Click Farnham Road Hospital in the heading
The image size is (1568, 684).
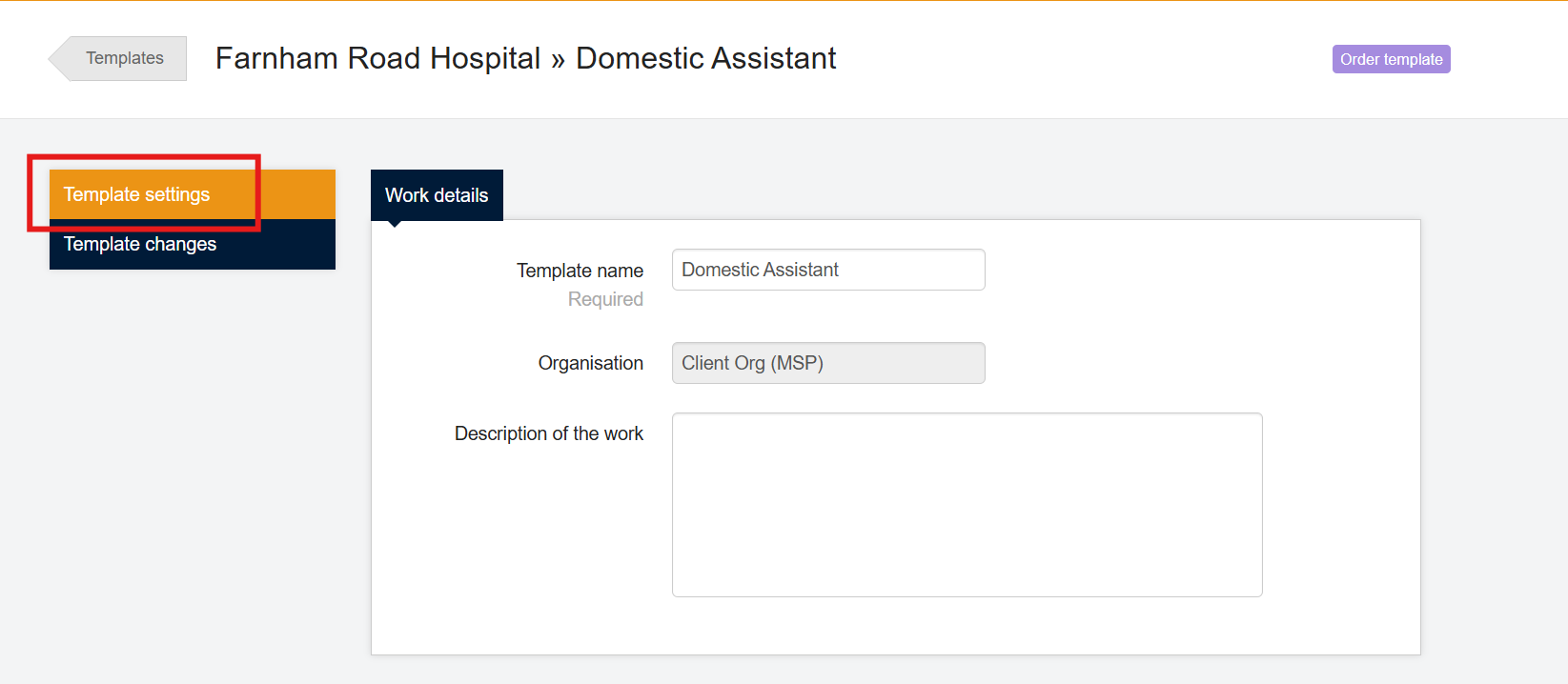[377, 58]
